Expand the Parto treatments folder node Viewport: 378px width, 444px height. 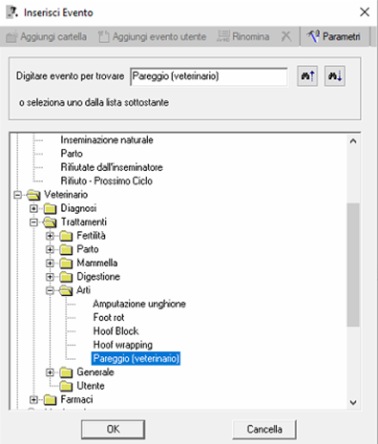(50, 249)
